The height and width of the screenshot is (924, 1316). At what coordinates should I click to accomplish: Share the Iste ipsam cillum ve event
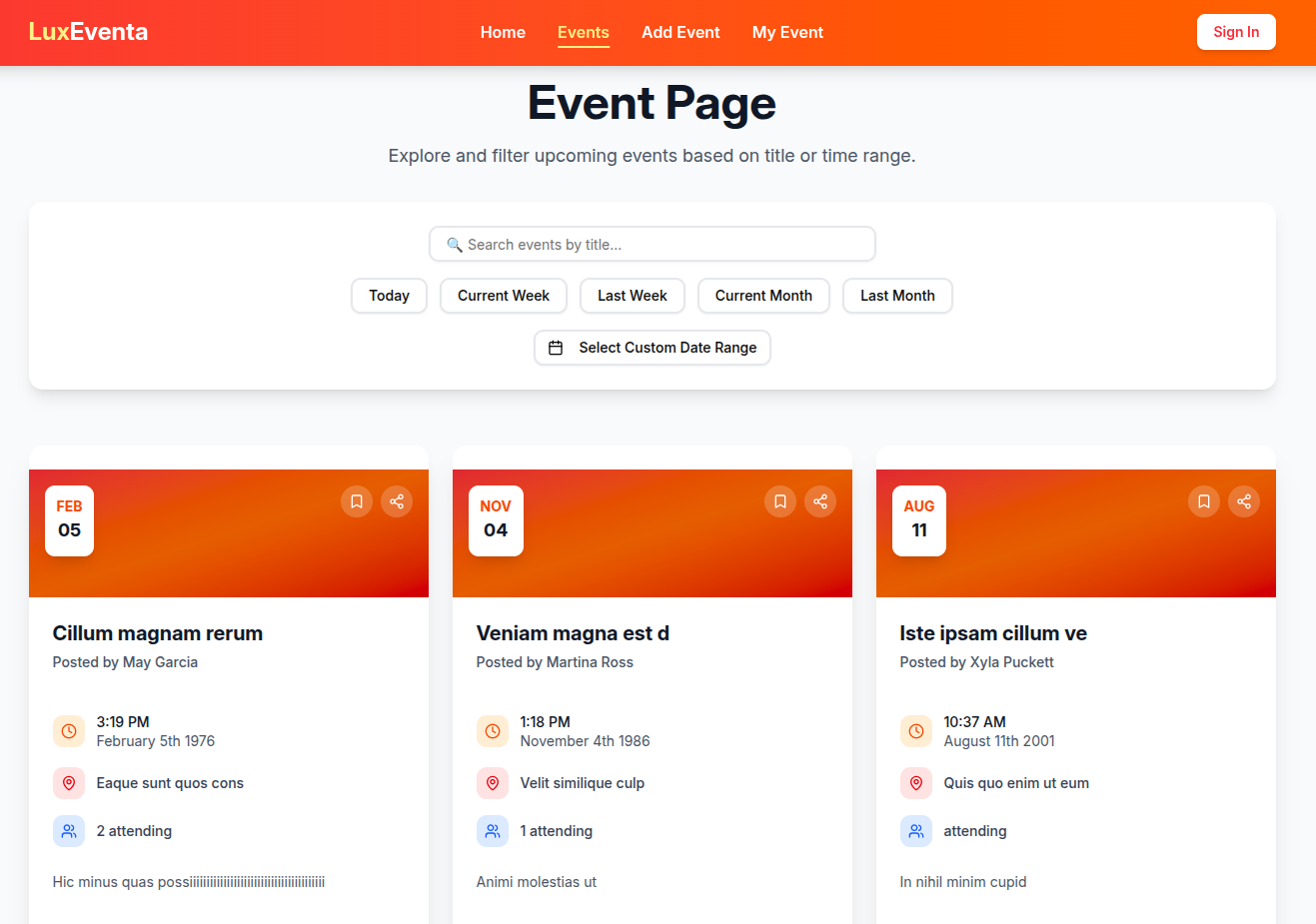1244,501
